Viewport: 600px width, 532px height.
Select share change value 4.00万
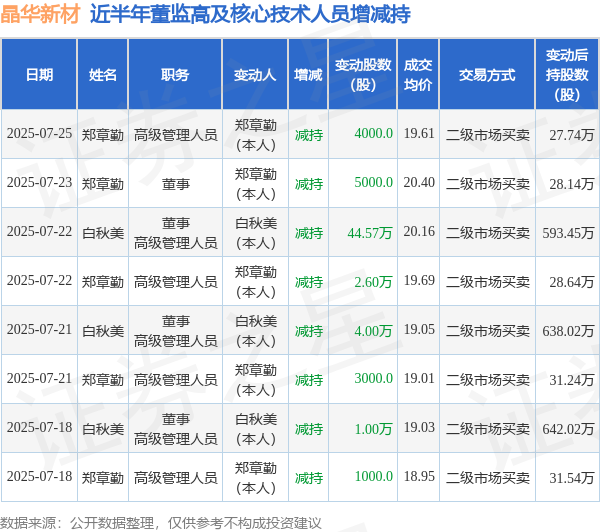[373, 331]
